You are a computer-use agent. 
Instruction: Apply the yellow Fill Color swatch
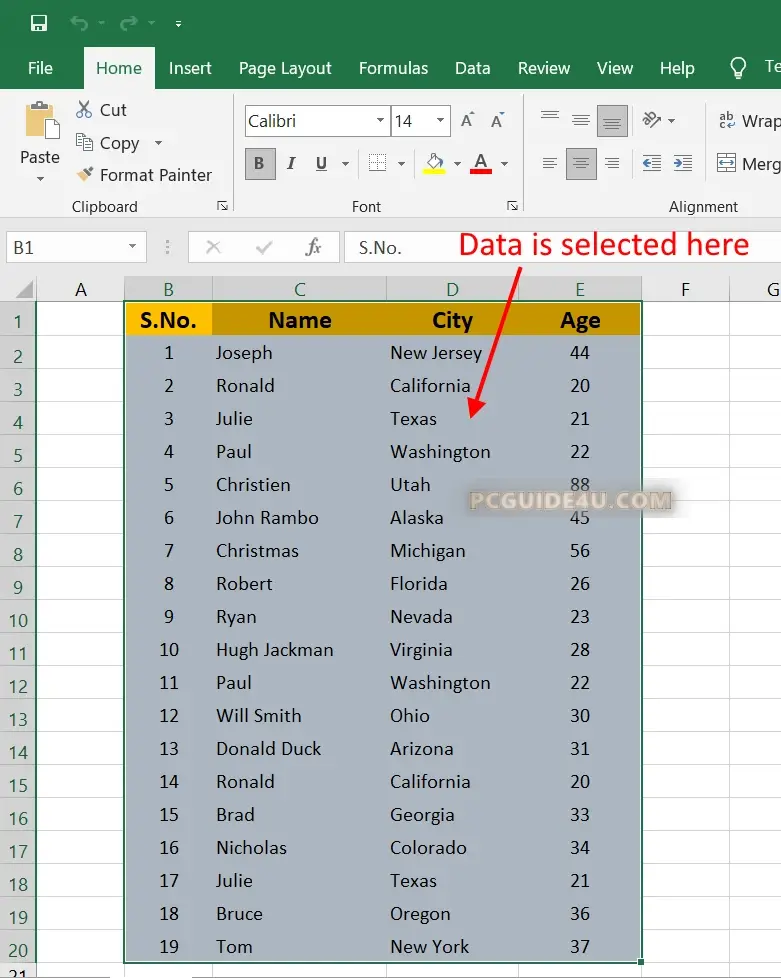(x=434, y=163)
